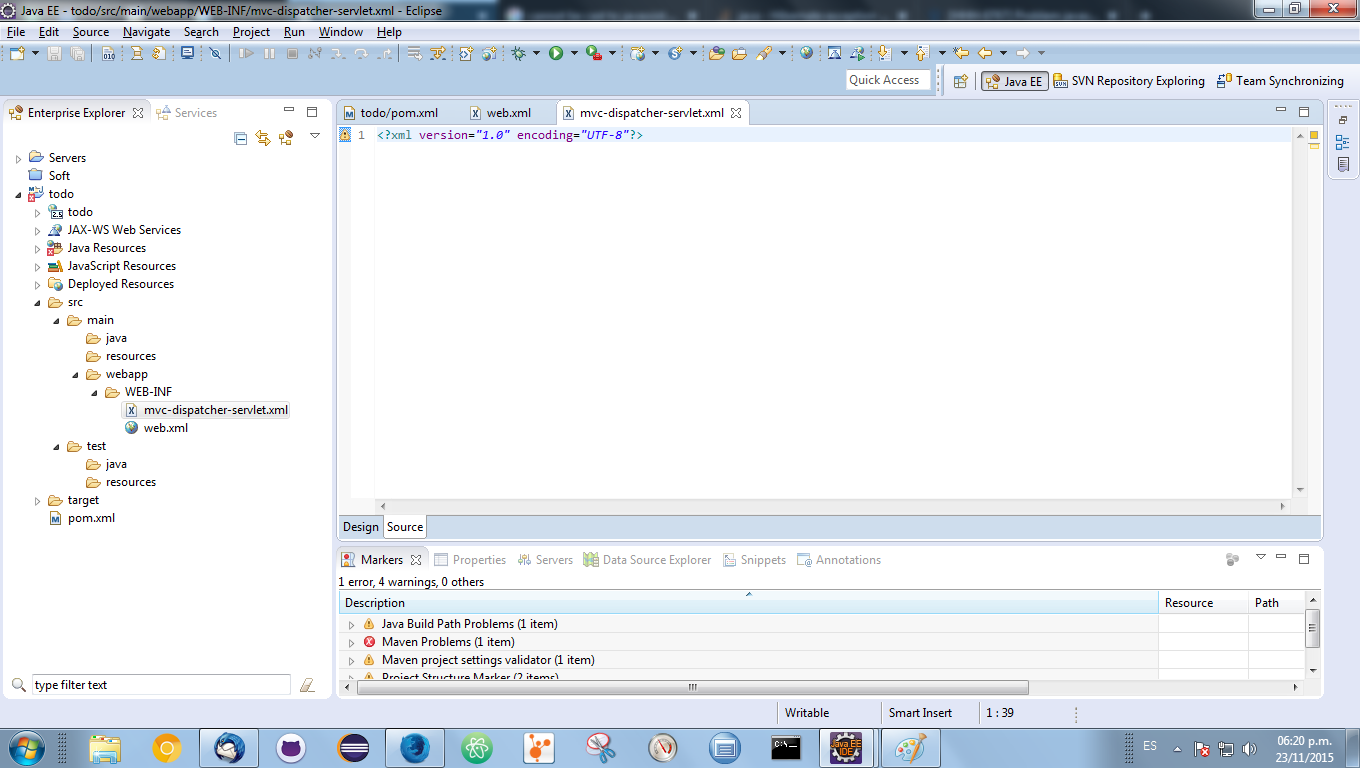Switch to Team Synchronizing perspective
The height and width of the screenshot is (768, 1360).
point(1281,81)
